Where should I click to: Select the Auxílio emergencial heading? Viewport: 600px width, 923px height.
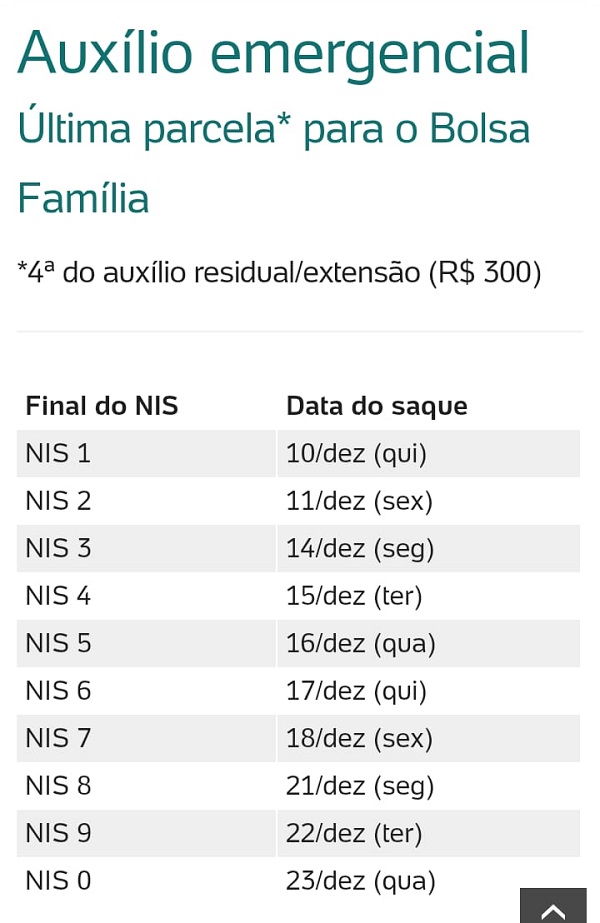click(274, 54)
